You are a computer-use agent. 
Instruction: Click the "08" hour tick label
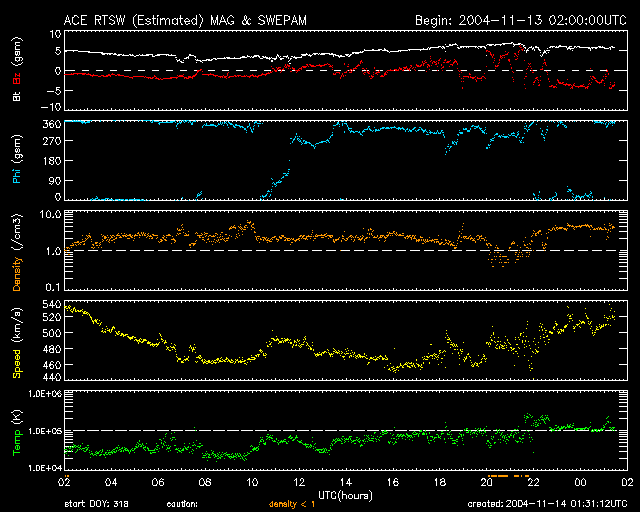(x=205, y=483)
